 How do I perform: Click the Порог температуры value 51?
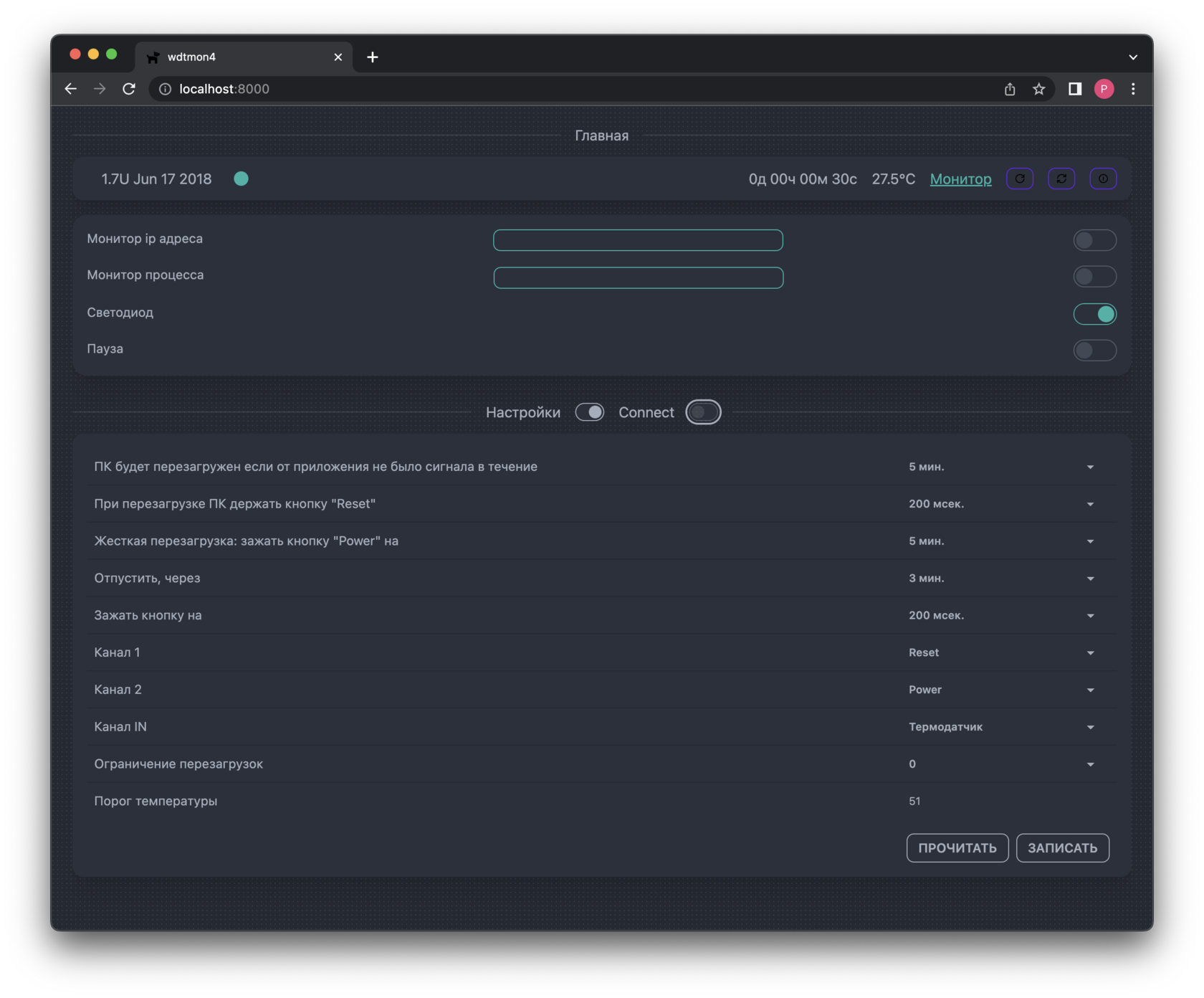pyautogui.click(x=914, y=802)
